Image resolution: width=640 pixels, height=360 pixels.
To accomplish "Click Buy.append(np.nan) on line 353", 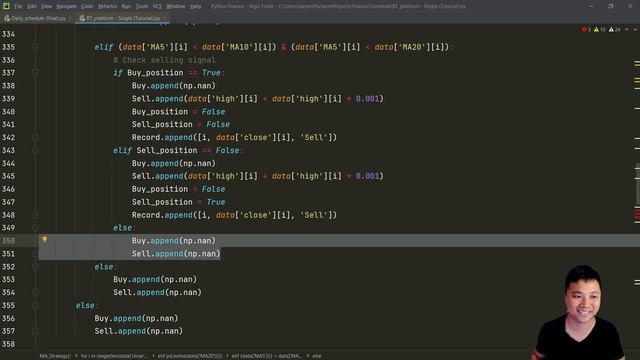I will point(155,280).
